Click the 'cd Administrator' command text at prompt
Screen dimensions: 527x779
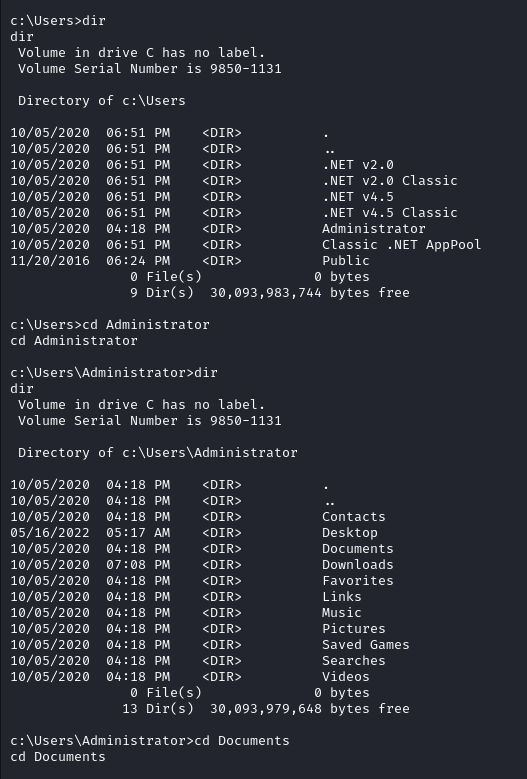[x=146, y=325]
